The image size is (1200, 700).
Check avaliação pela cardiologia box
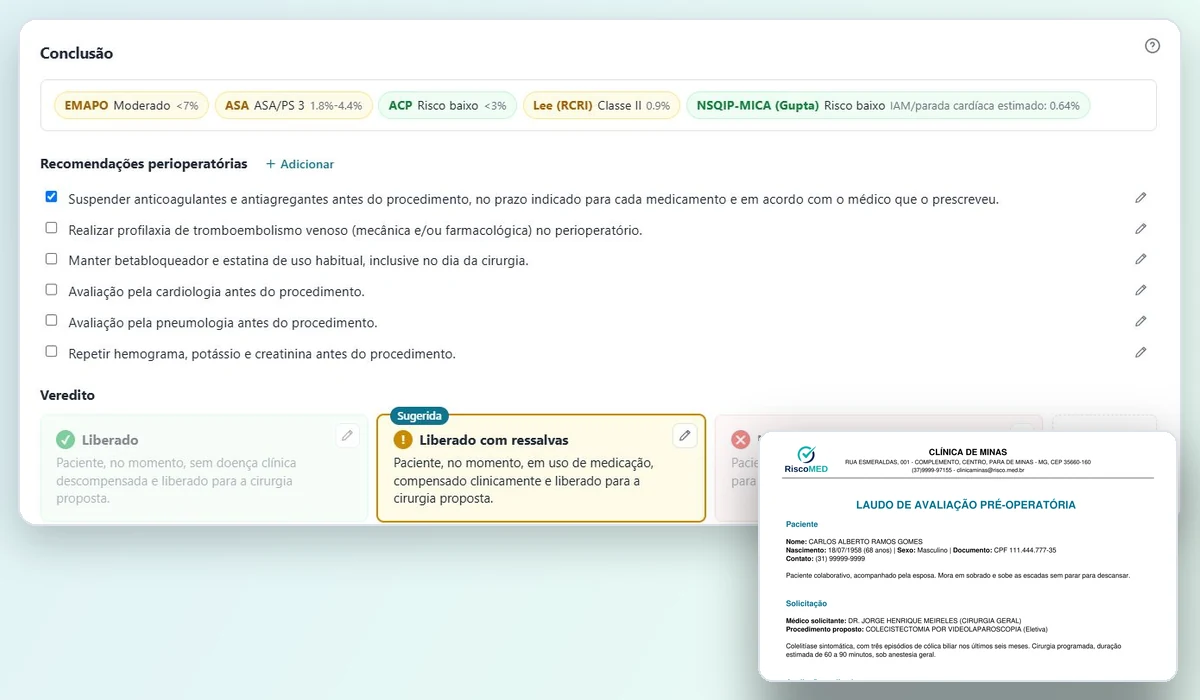coord(52,290)
